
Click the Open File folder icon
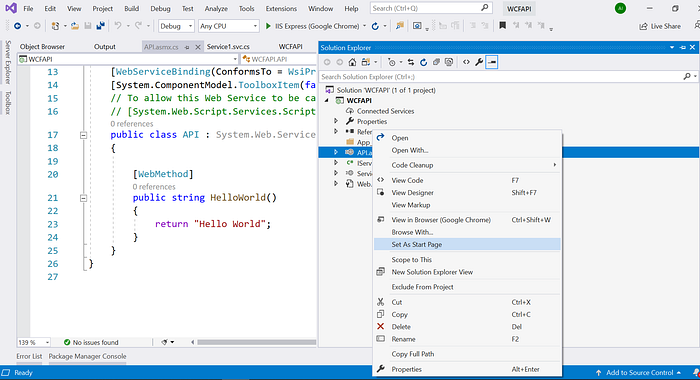click(x=75, y=26)
